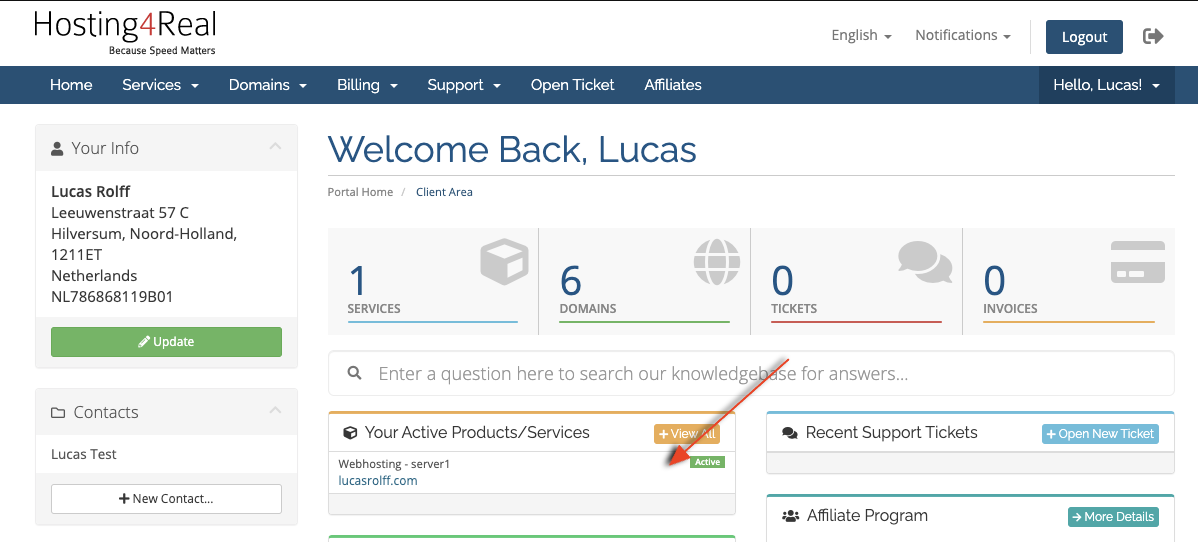Screen dimensions: 1198x542
Task: Click the Open New Ticket button
Action: tap(1100, 434)
